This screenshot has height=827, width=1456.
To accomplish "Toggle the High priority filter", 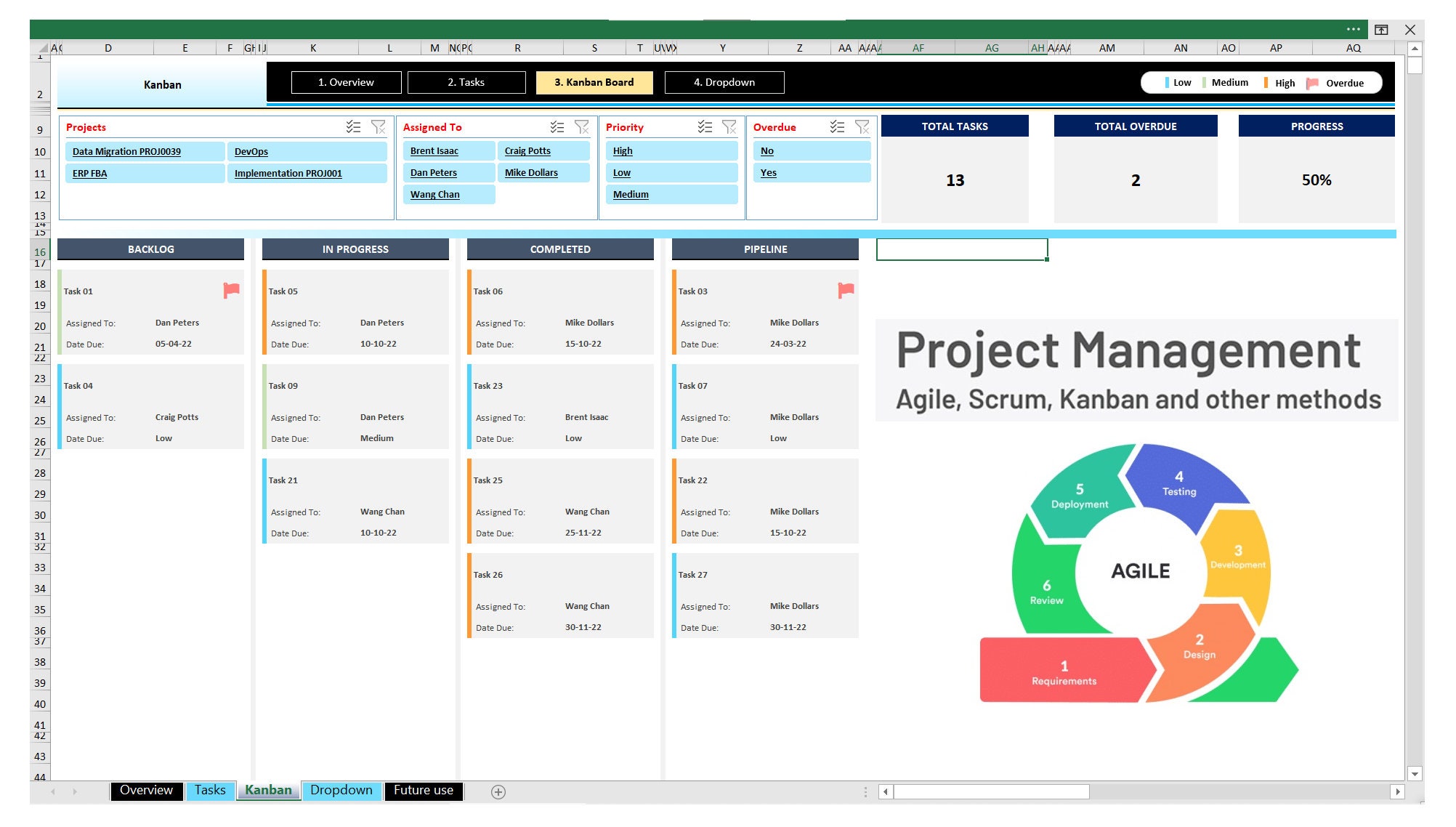I will click(x=671, y=150).
